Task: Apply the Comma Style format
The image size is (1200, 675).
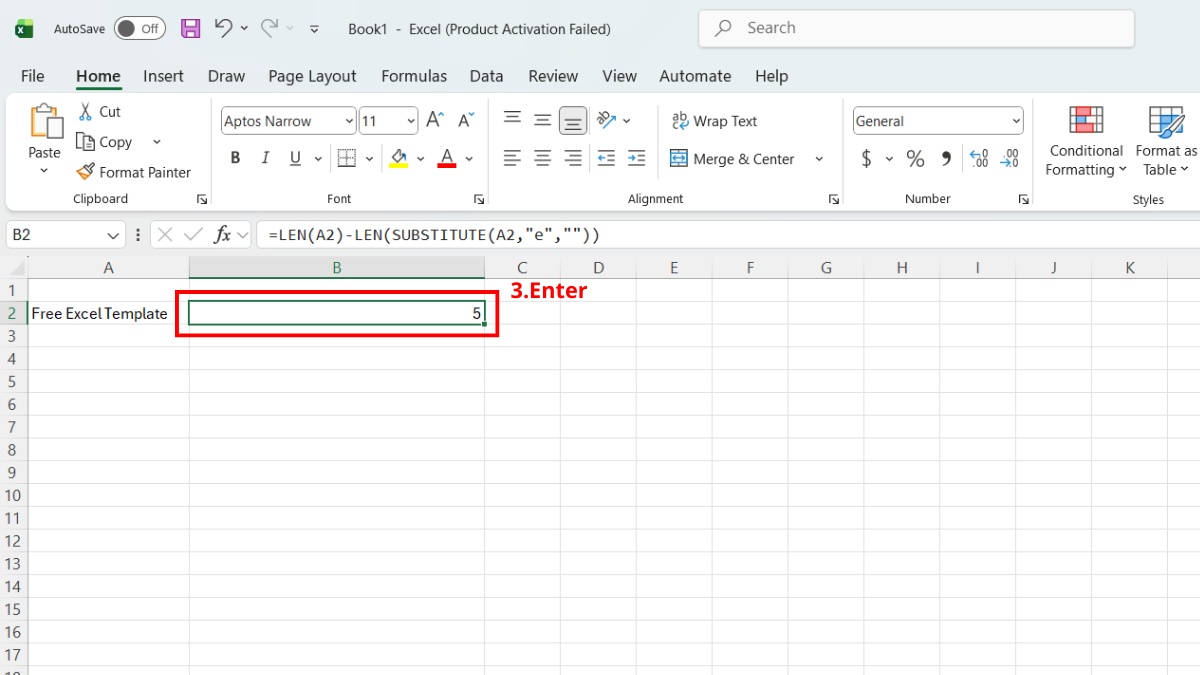Action: pyautogui.click(x=946, y=157)
